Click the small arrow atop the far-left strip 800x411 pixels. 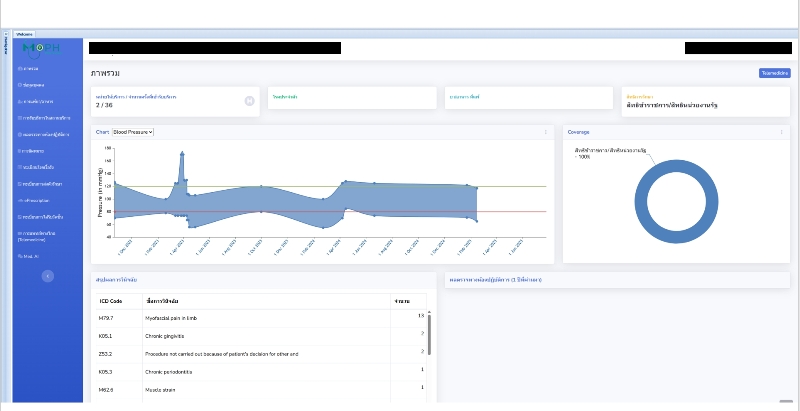click(x=6, y=34)
